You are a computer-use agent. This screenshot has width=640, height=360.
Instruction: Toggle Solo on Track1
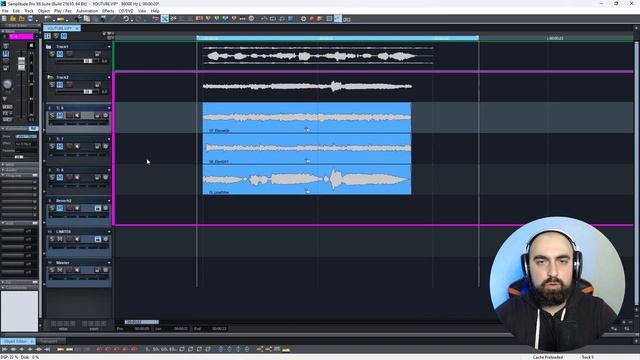(x=52, y=54)
